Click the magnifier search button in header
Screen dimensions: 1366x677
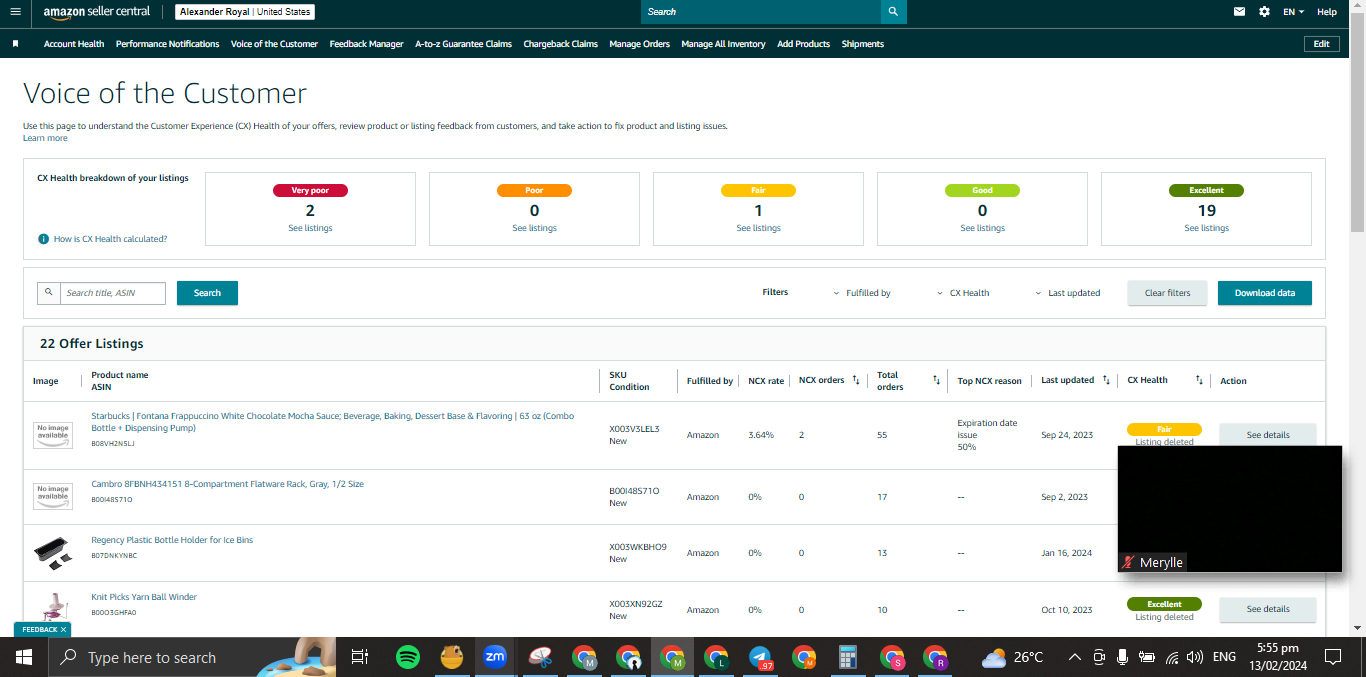point(894,12)
